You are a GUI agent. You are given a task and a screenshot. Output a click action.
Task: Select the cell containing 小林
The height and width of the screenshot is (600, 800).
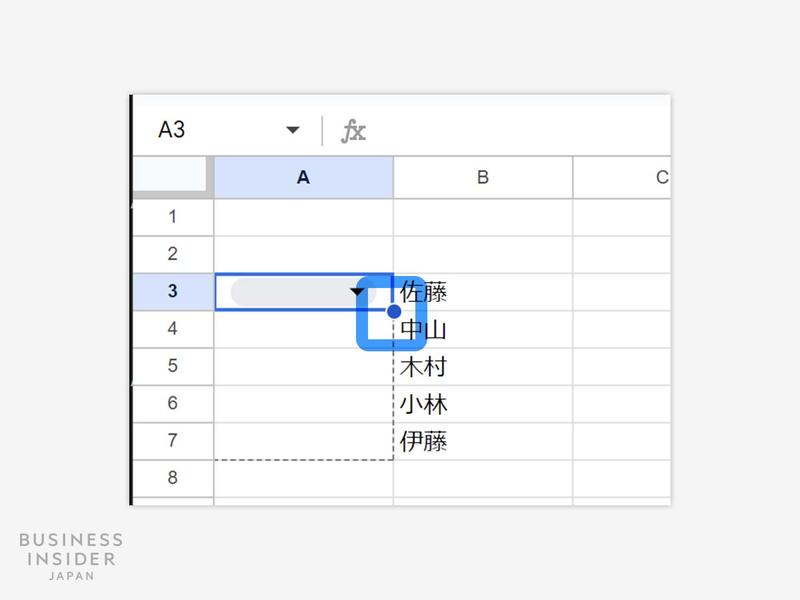tap(483, 404)
